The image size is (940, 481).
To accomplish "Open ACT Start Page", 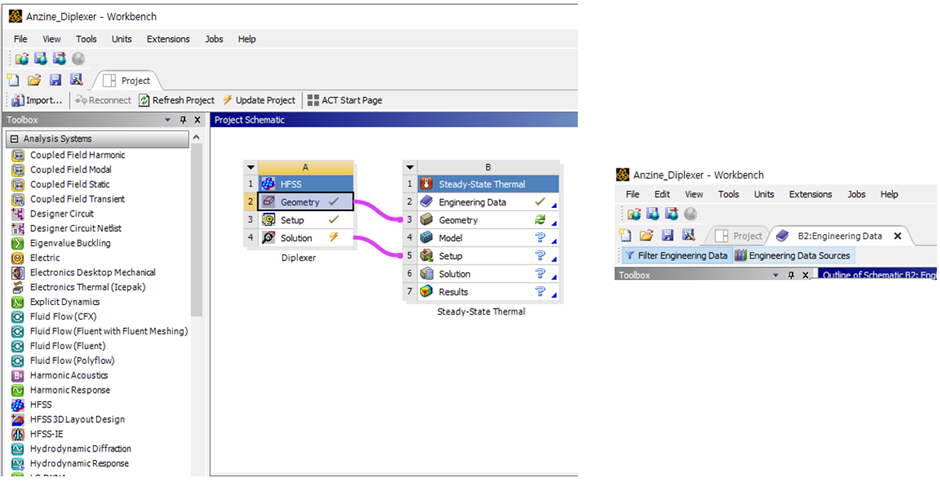I will [x=345, y=100].
